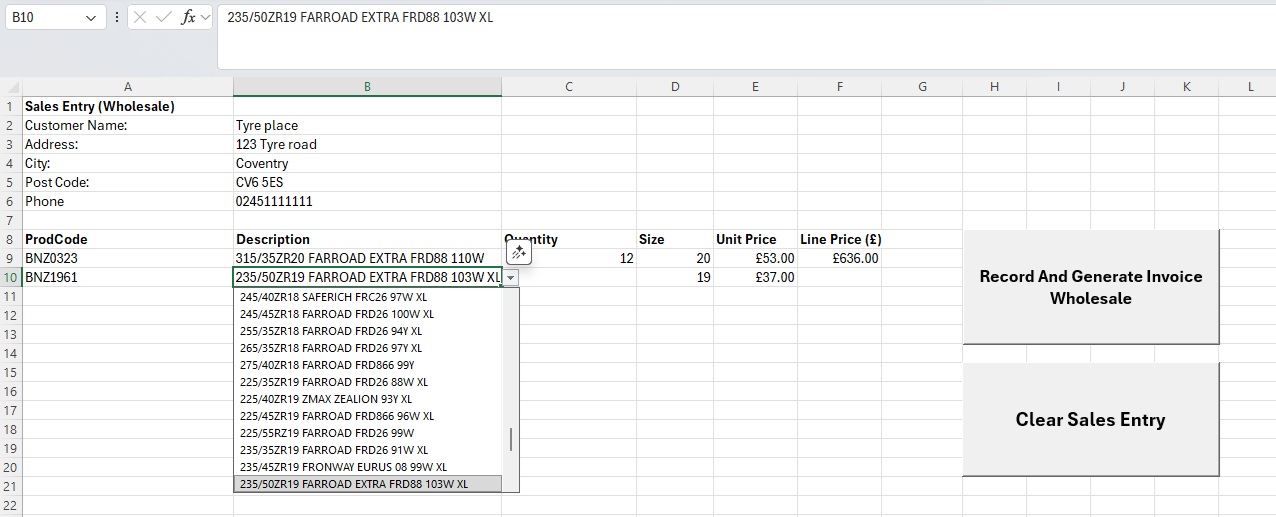Screen dimensions: 1276x517
Task: Expand the formula bar options chevron
Action: click(205, 18)
